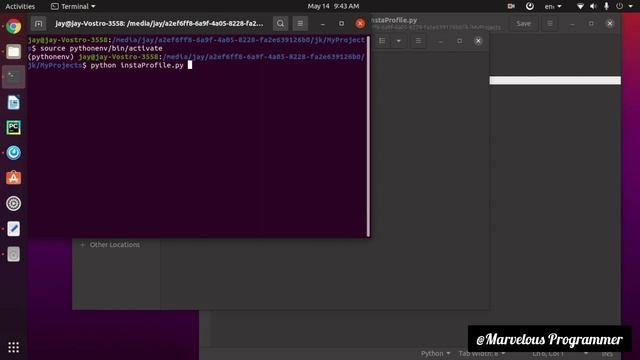This screenshot has height=360, width=640.
Task: Click the power icon in top bar
Action: pyautogui.click(x=619, y=6)
